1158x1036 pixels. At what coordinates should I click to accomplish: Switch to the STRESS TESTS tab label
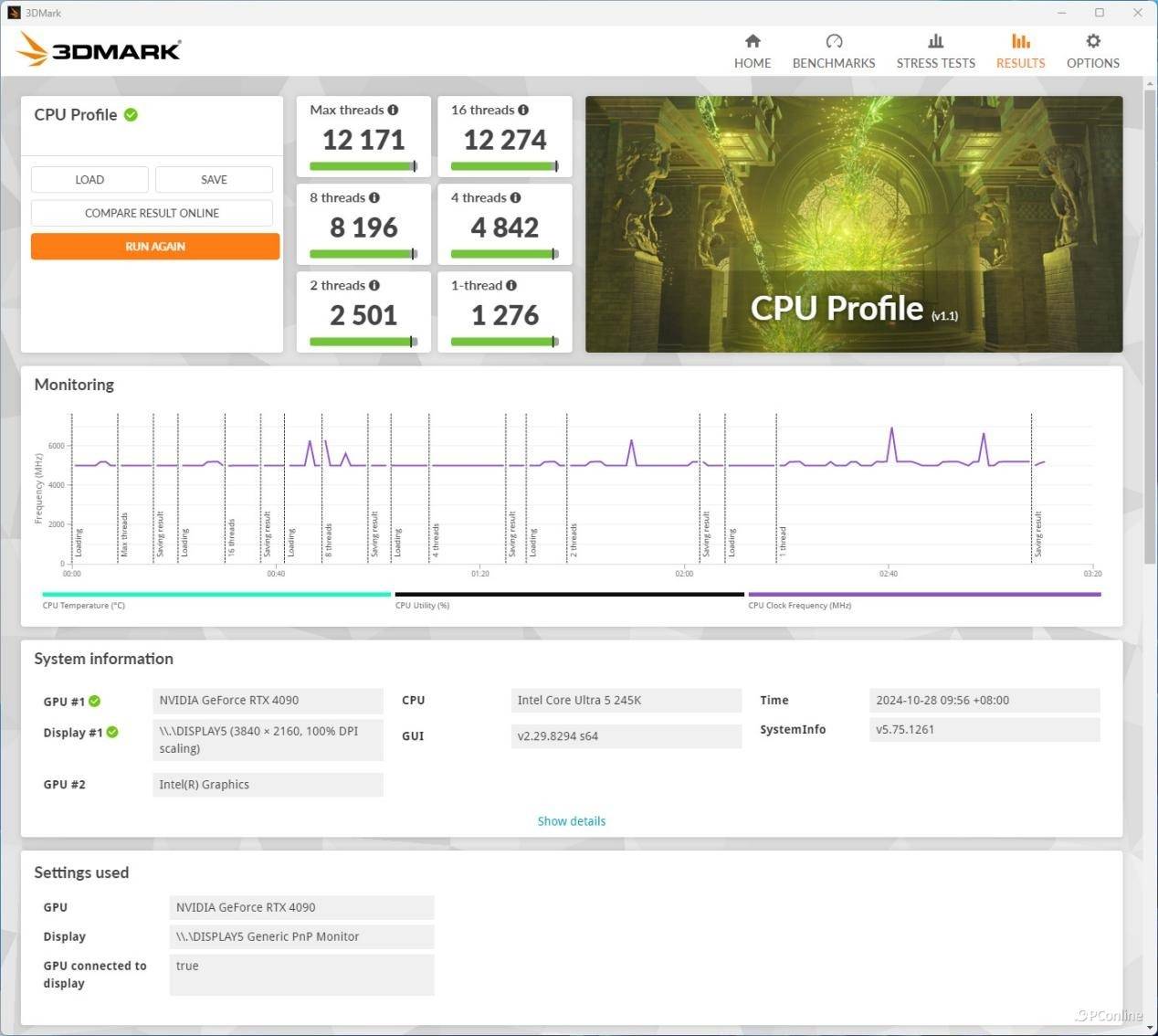936,63
